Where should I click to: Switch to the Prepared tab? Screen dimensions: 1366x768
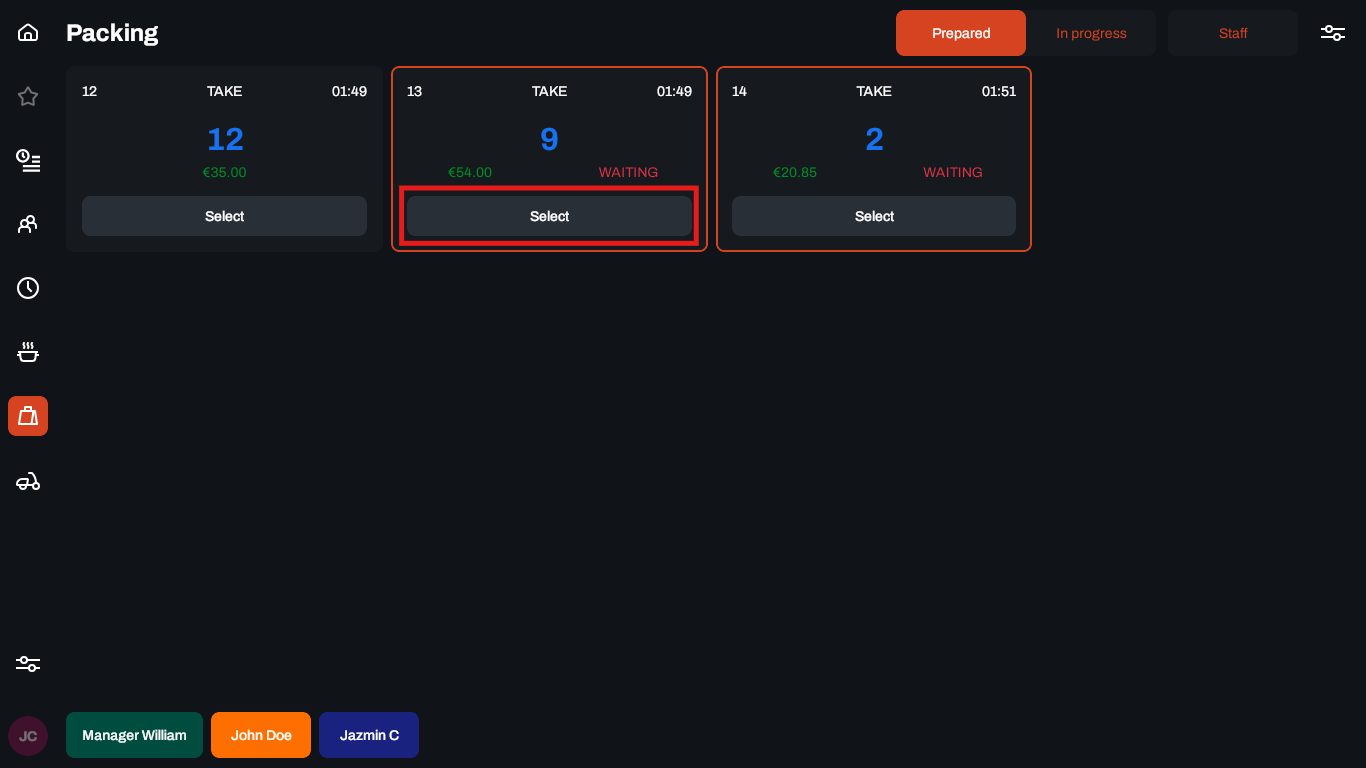click(961, 33)
